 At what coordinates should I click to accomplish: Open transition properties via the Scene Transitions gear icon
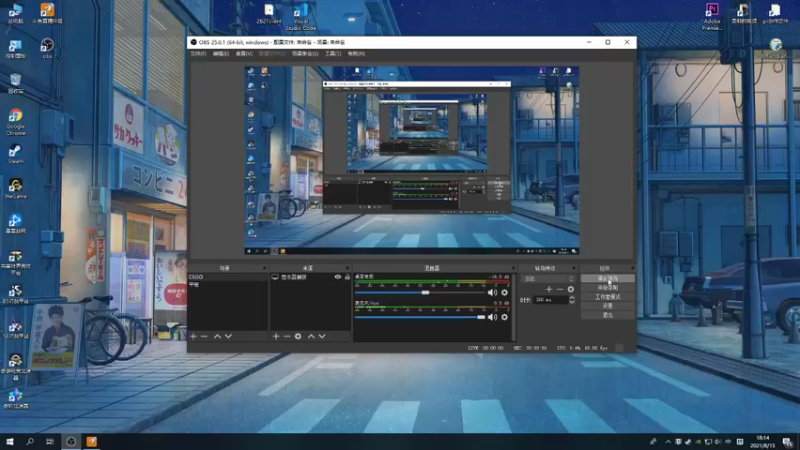(571, 289)
